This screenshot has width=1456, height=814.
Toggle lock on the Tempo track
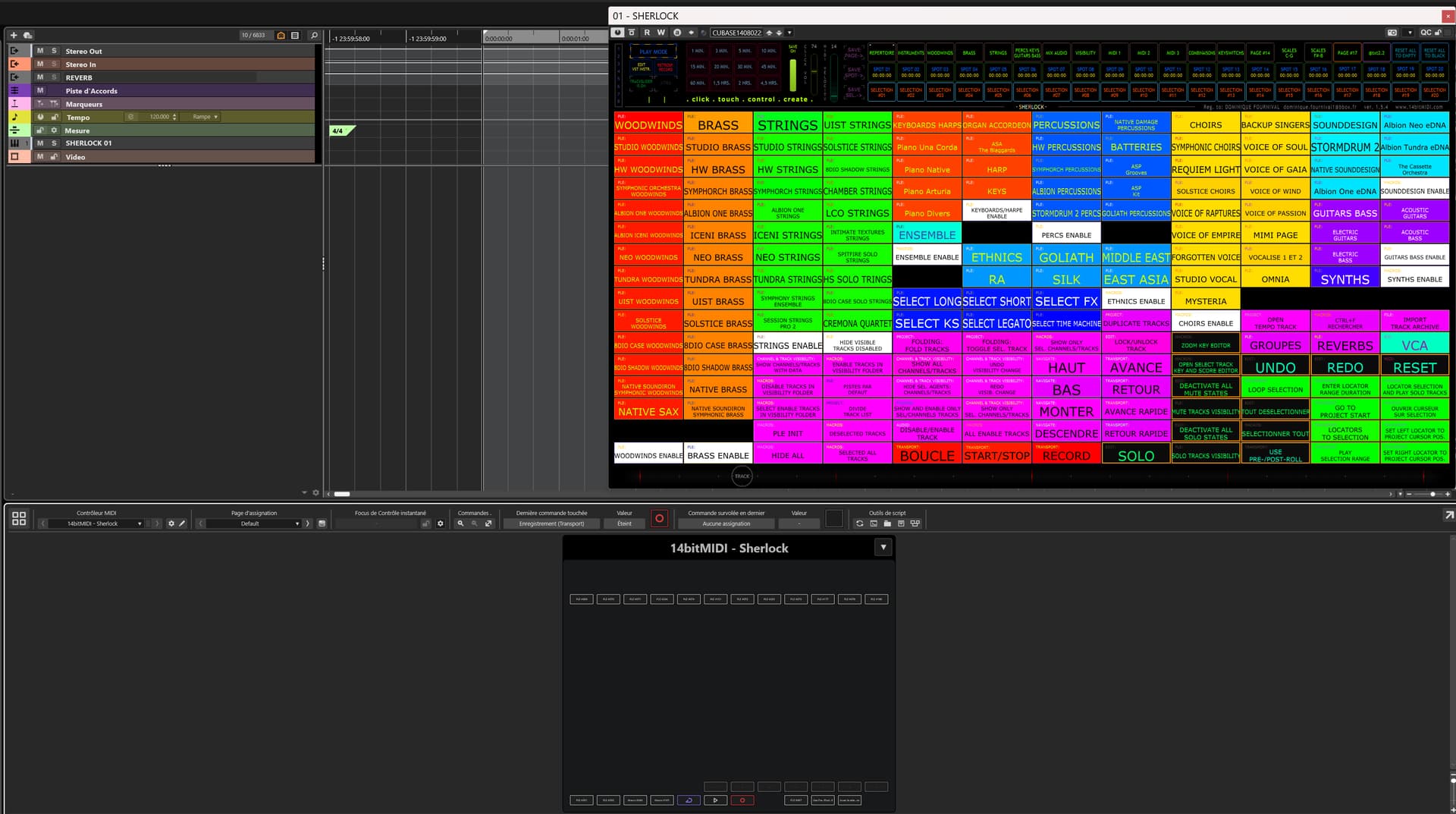click(x=55, y=117)
